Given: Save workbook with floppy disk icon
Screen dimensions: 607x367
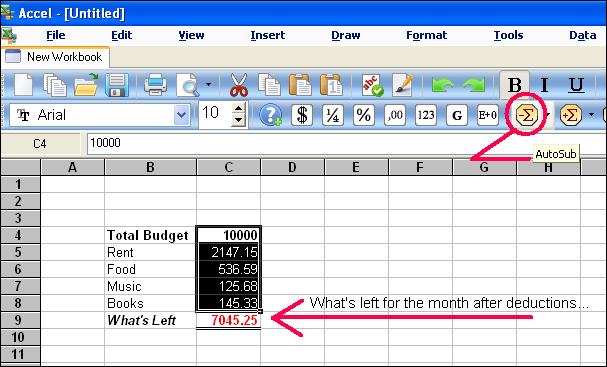Looking at the screenshot, I should click(117, 84).
